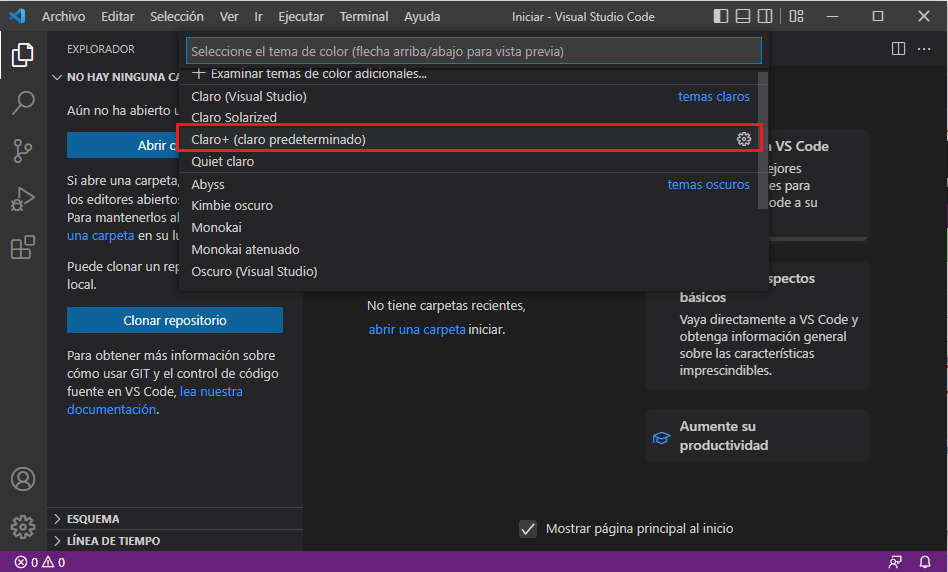Expand the ESQUEMA section
The image size is (948, 572).
click(175, 519)
